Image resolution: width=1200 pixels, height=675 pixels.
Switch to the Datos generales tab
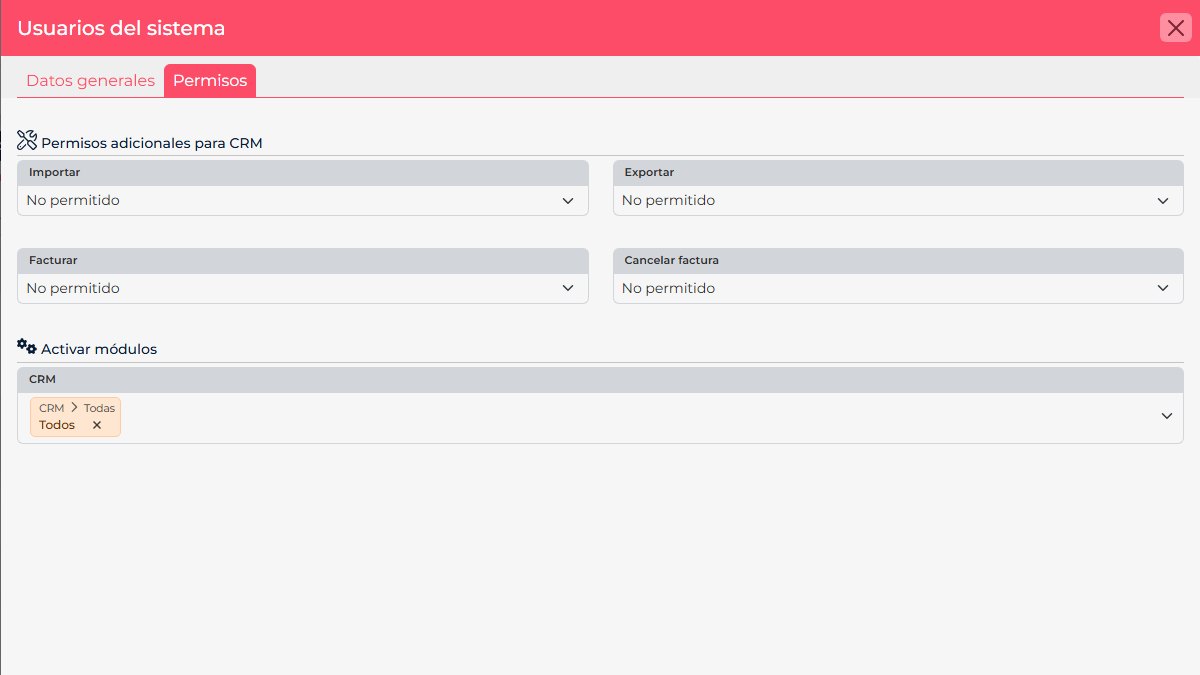(x=90, y=81)
